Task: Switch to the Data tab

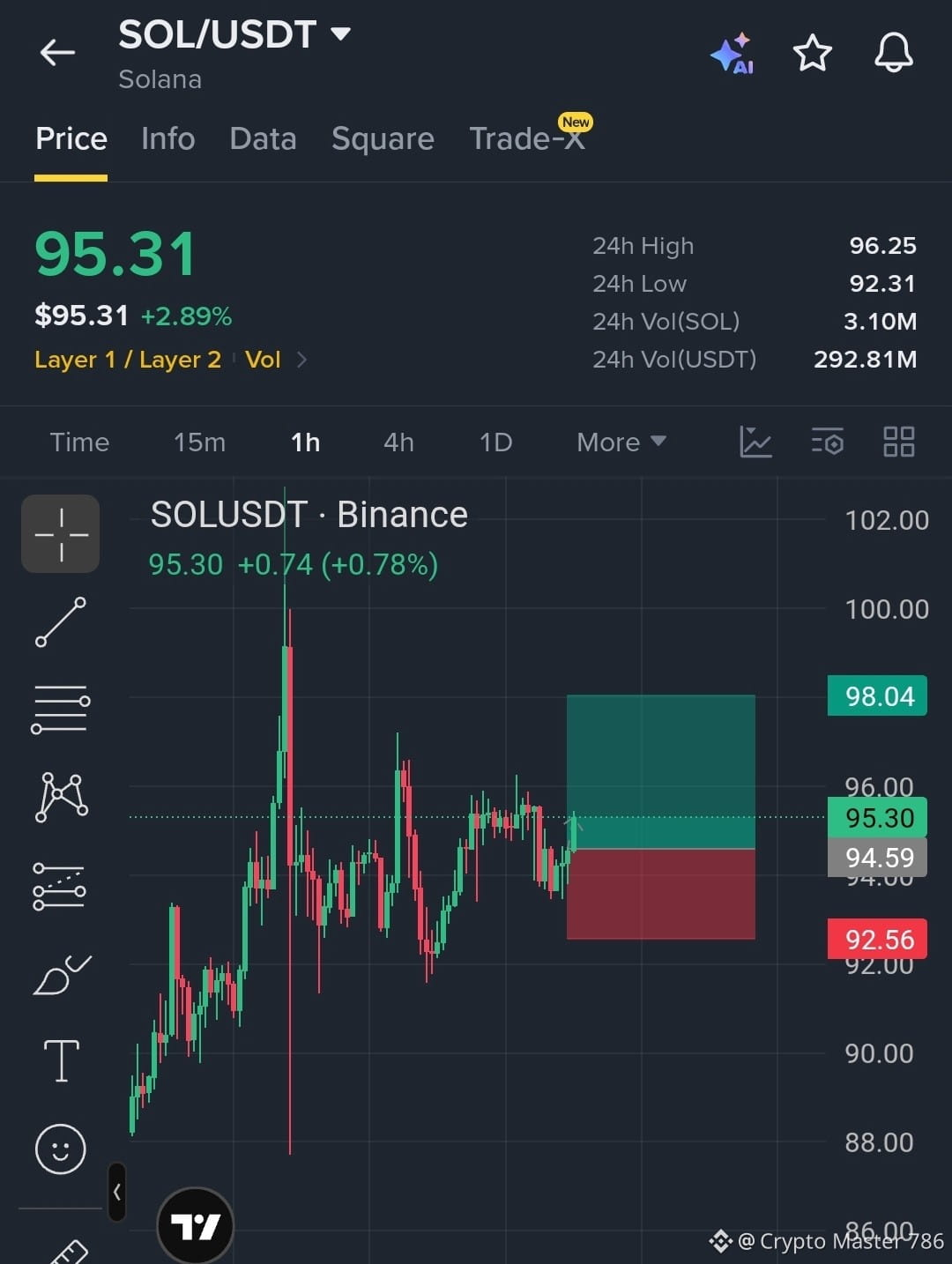Action: pyautogui.click(x=263, y=138)
